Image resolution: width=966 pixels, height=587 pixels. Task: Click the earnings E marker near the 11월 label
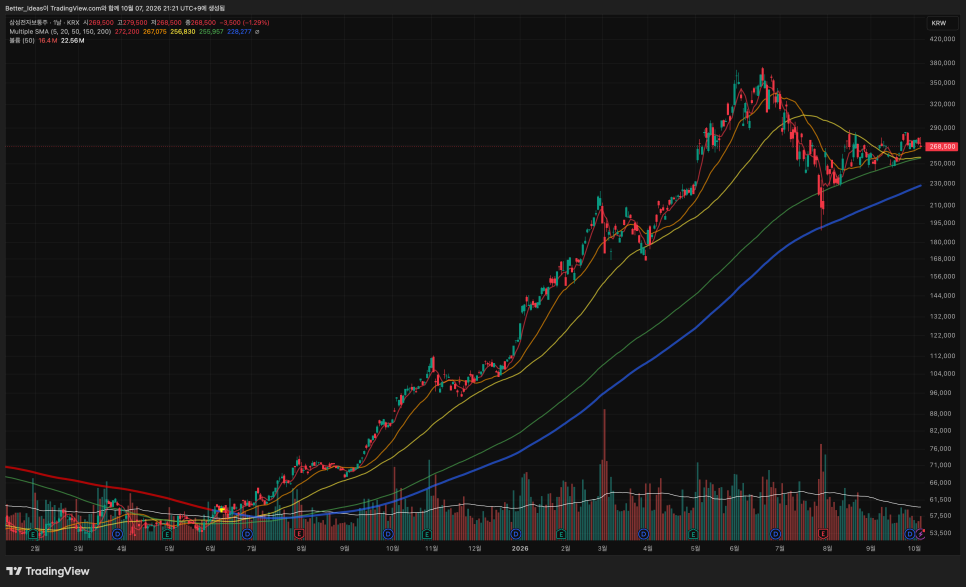[x=426, y=534]
